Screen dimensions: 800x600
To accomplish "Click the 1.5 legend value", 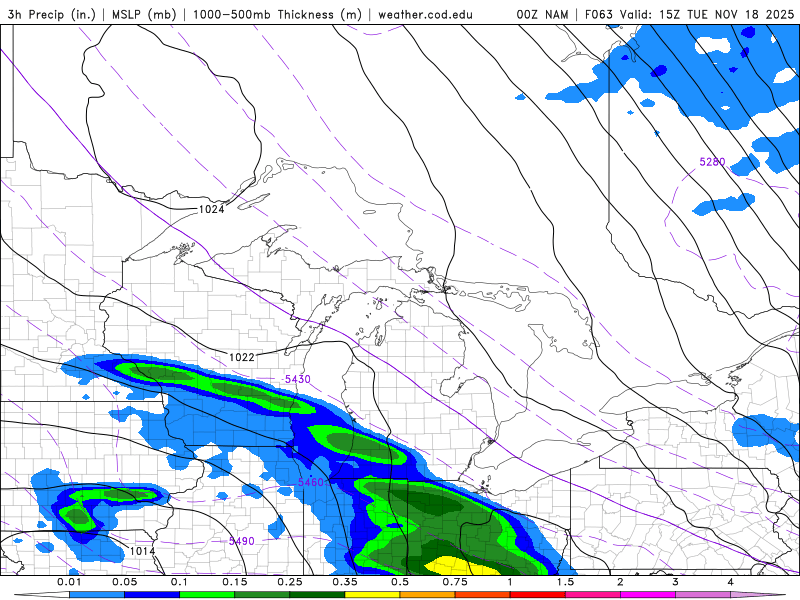I will tap(565, 582).
